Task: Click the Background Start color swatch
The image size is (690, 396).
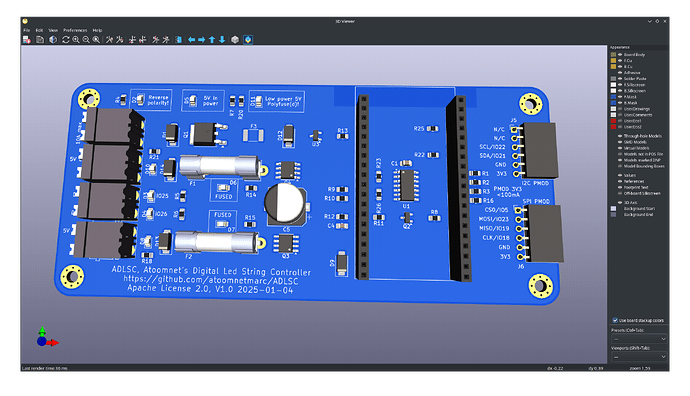Action: point(613,209)
